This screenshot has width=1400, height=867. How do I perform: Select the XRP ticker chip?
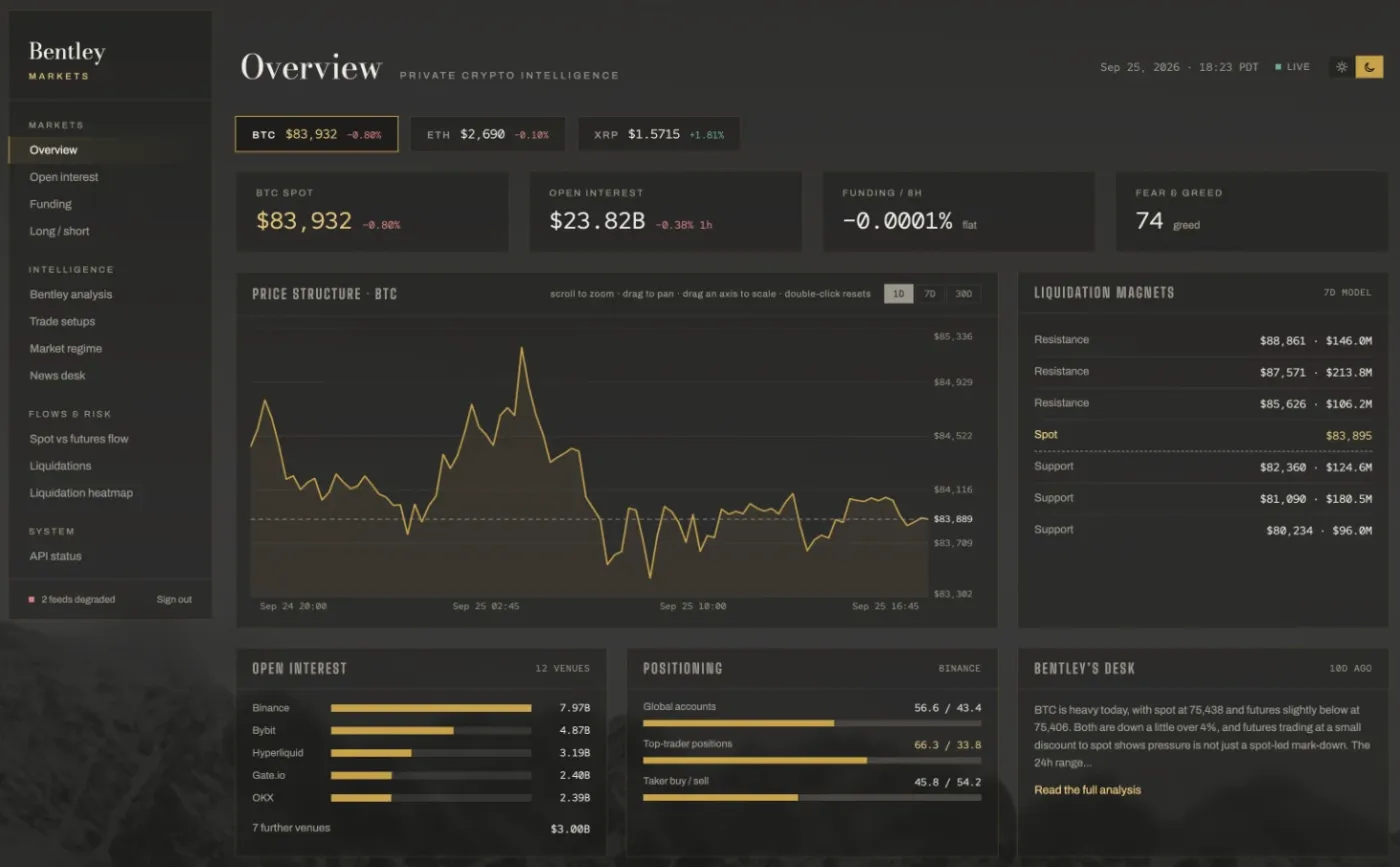coord(659,134)
